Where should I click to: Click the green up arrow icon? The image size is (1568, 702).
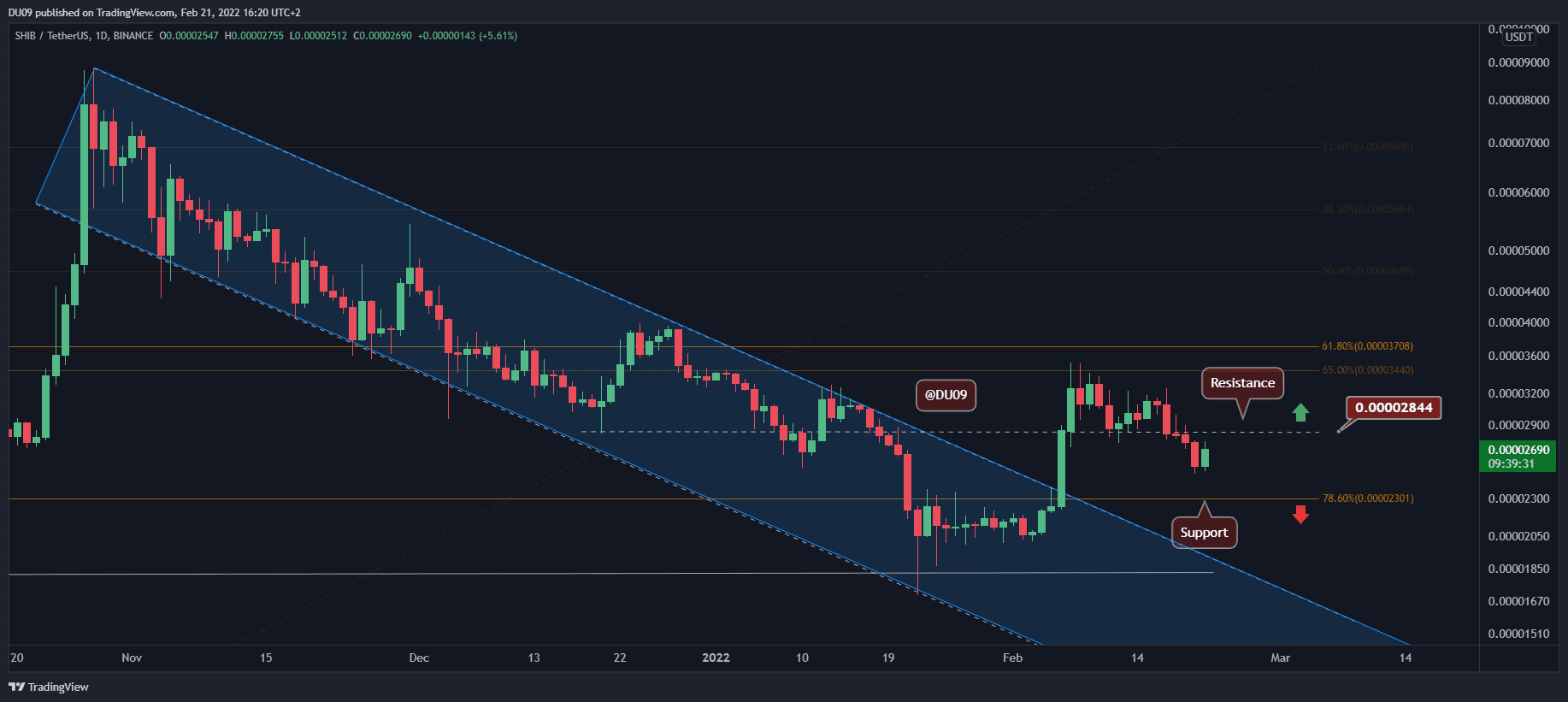[x=1300, y=413]
